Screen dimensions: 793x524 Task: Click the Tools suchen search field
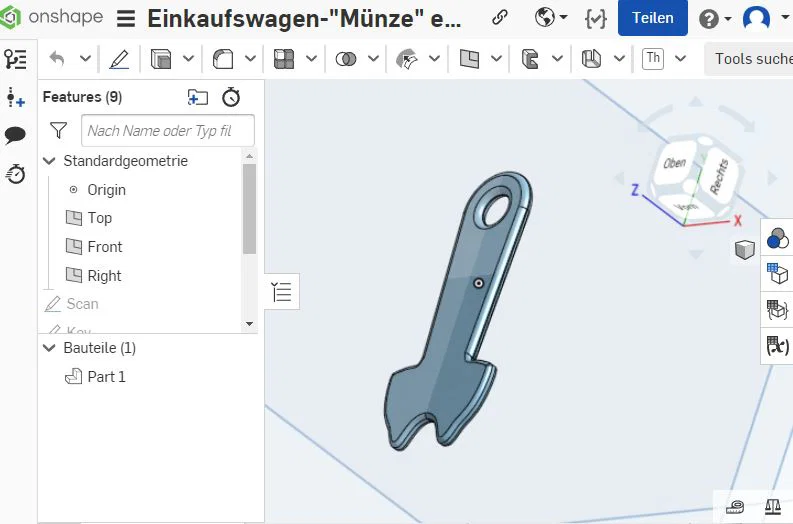[748, 59]
